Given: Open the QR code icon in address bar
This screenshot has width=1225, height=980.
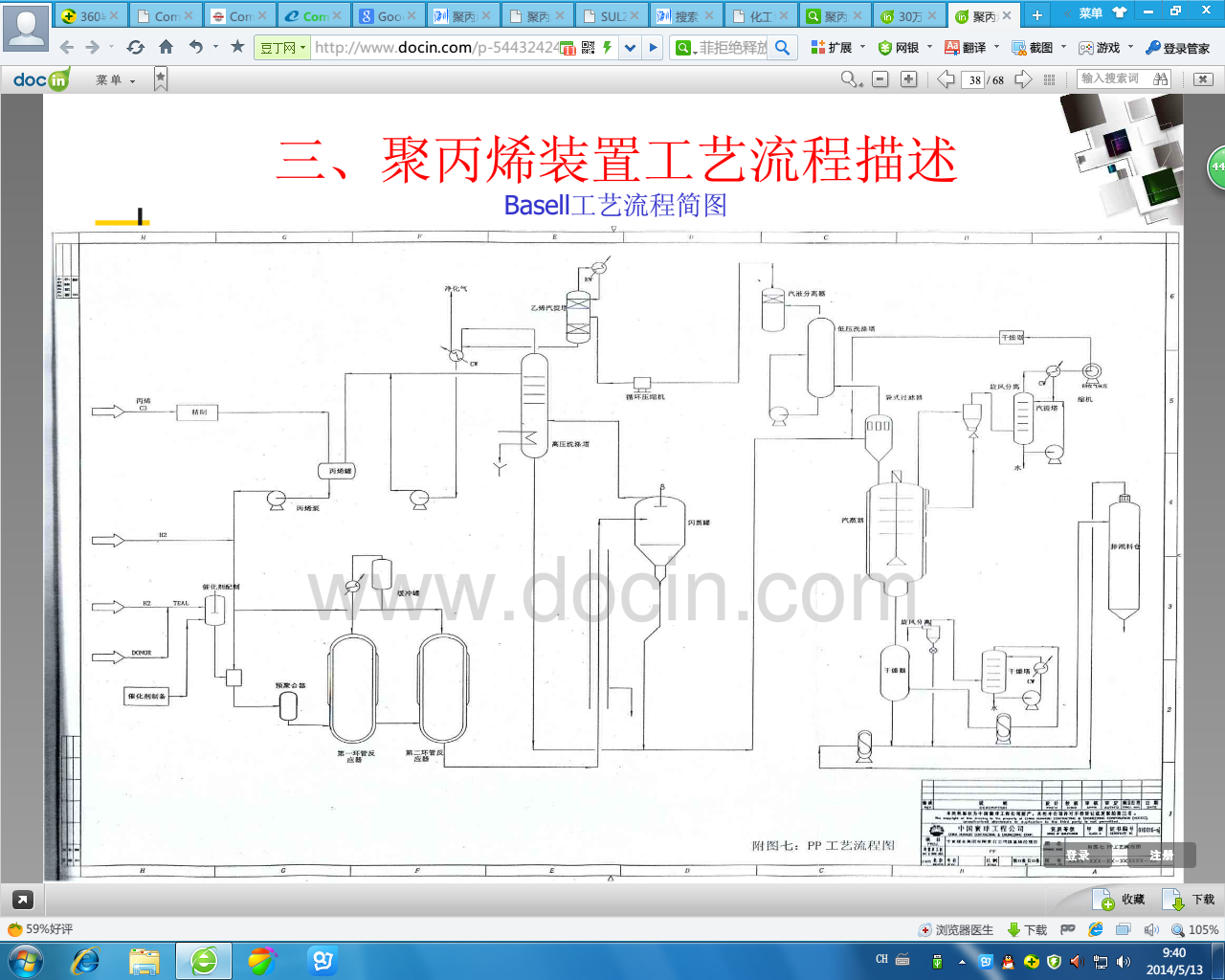Looking at the screenshot, I should (x=588, y=47).
